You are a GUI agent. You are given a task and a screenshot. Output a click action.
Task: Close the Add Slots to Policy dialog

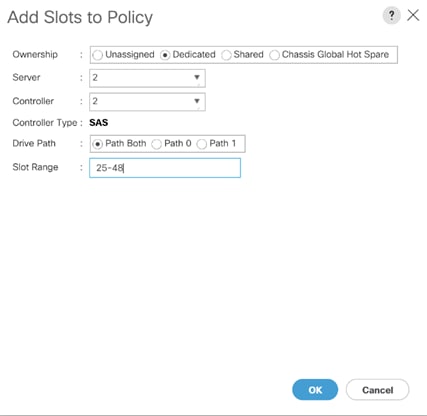(x=413, y=15)
